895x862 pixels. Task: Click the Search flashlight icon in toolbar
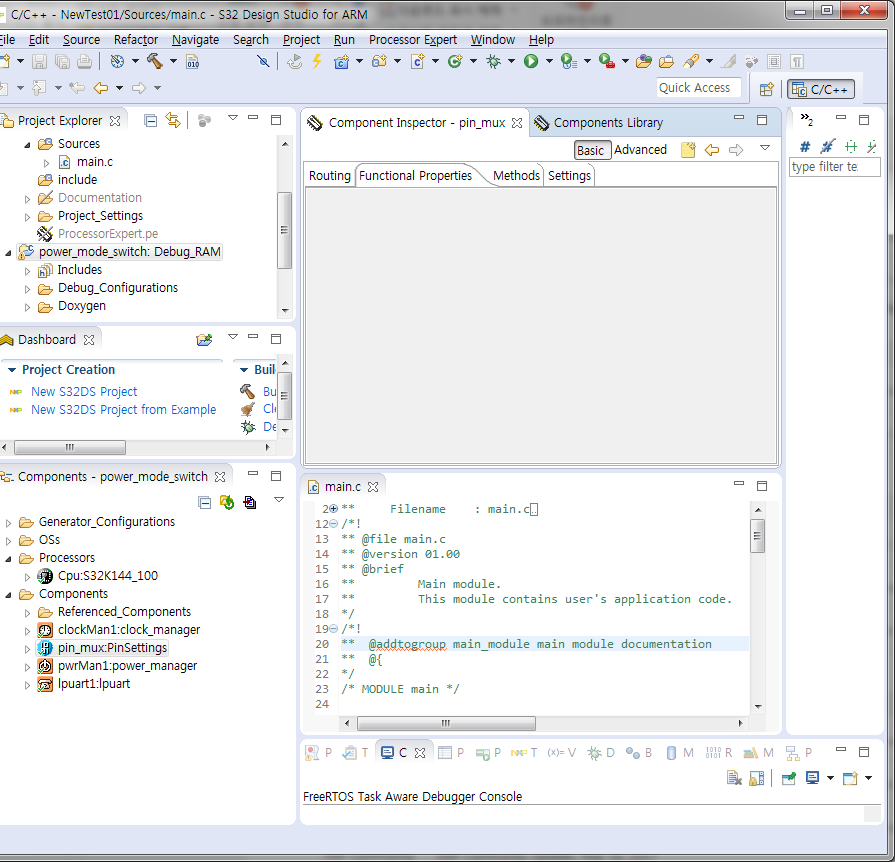(x=691, y=61)
